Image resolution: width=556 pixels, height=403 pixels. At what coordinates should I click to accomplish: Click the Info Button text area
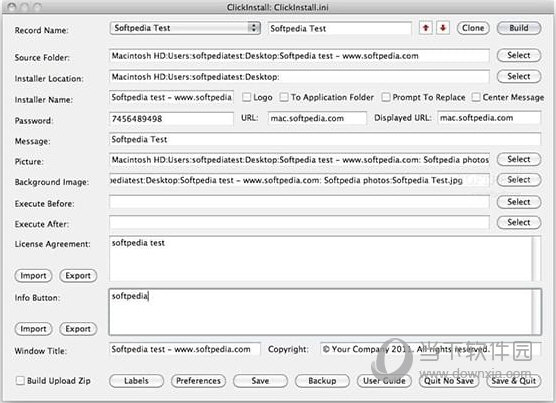[321, 312]
